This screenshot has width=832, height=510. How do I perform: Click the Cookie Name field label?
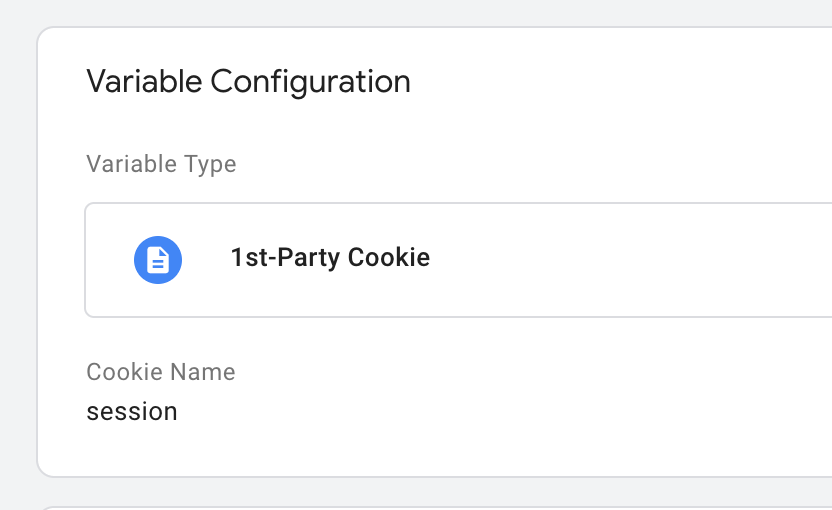[161, 372]
